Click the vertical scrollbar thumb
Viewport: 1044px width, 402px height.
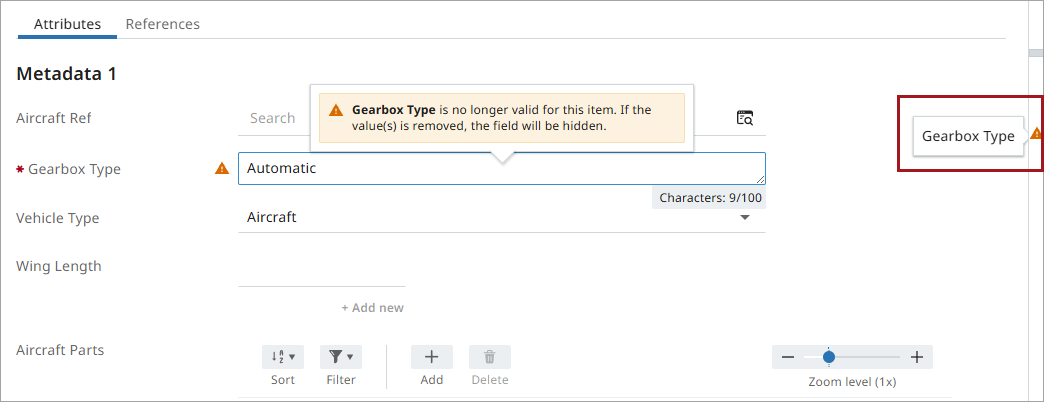(1036, 54)
